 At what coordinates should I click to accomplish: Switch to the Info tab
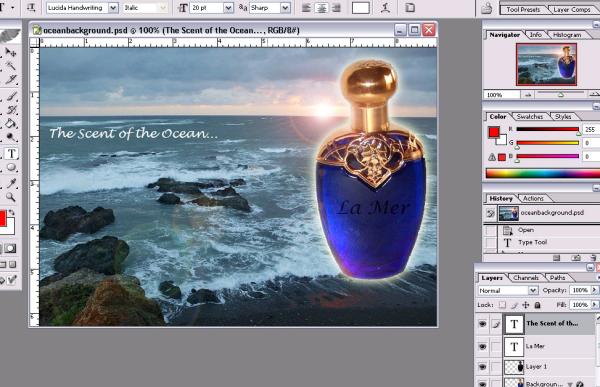(x=536, y=35)
